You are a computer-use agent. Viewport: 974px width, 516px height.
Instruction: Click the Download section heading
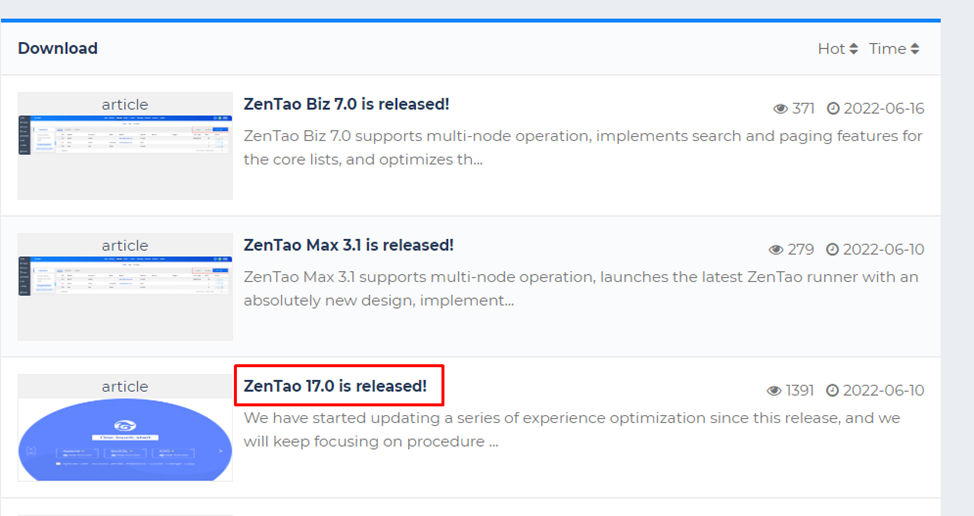point(58,48)
